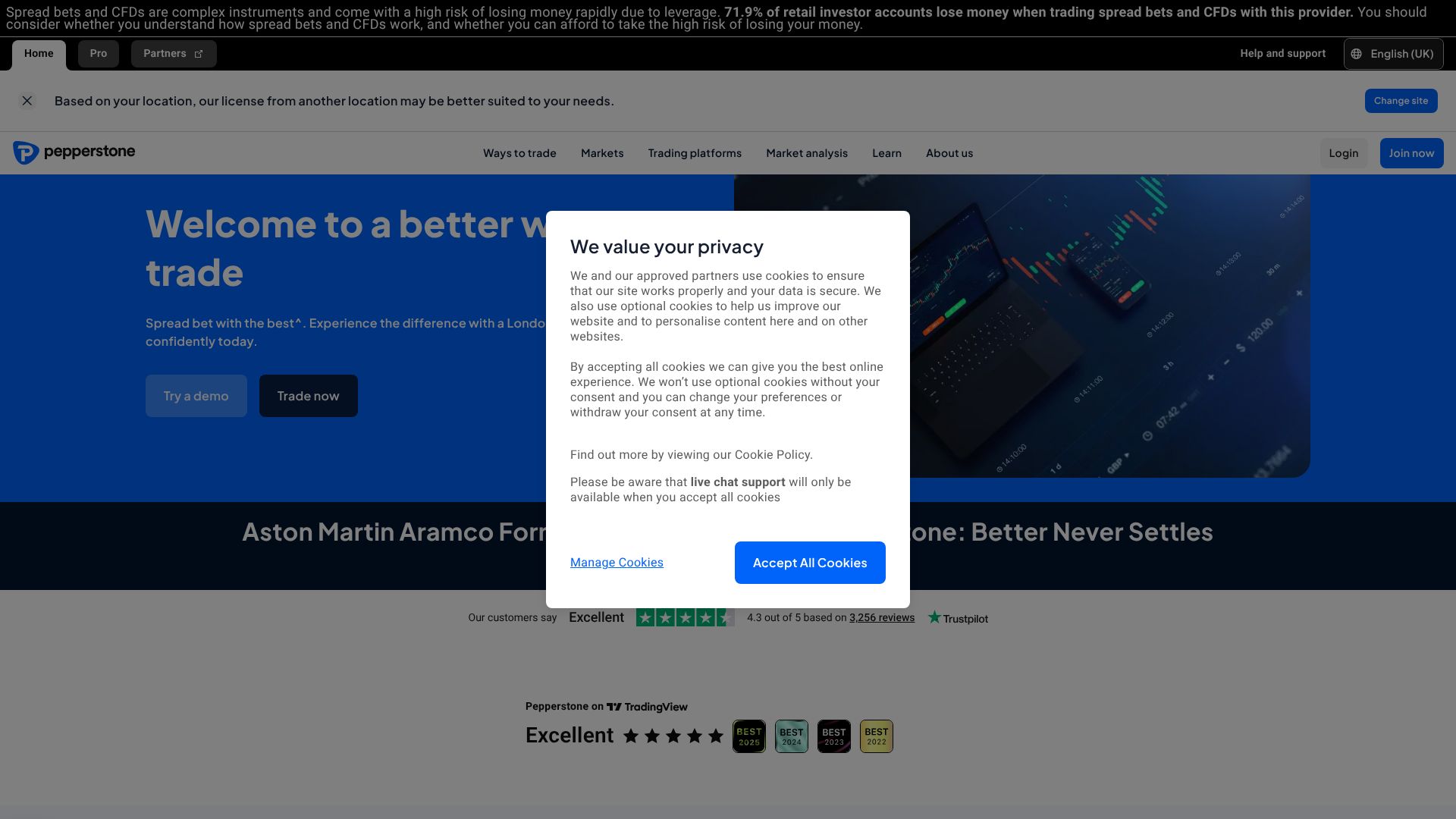Click the Join now button
The width and height of the screenshot is (1456, 819).
1410,153
